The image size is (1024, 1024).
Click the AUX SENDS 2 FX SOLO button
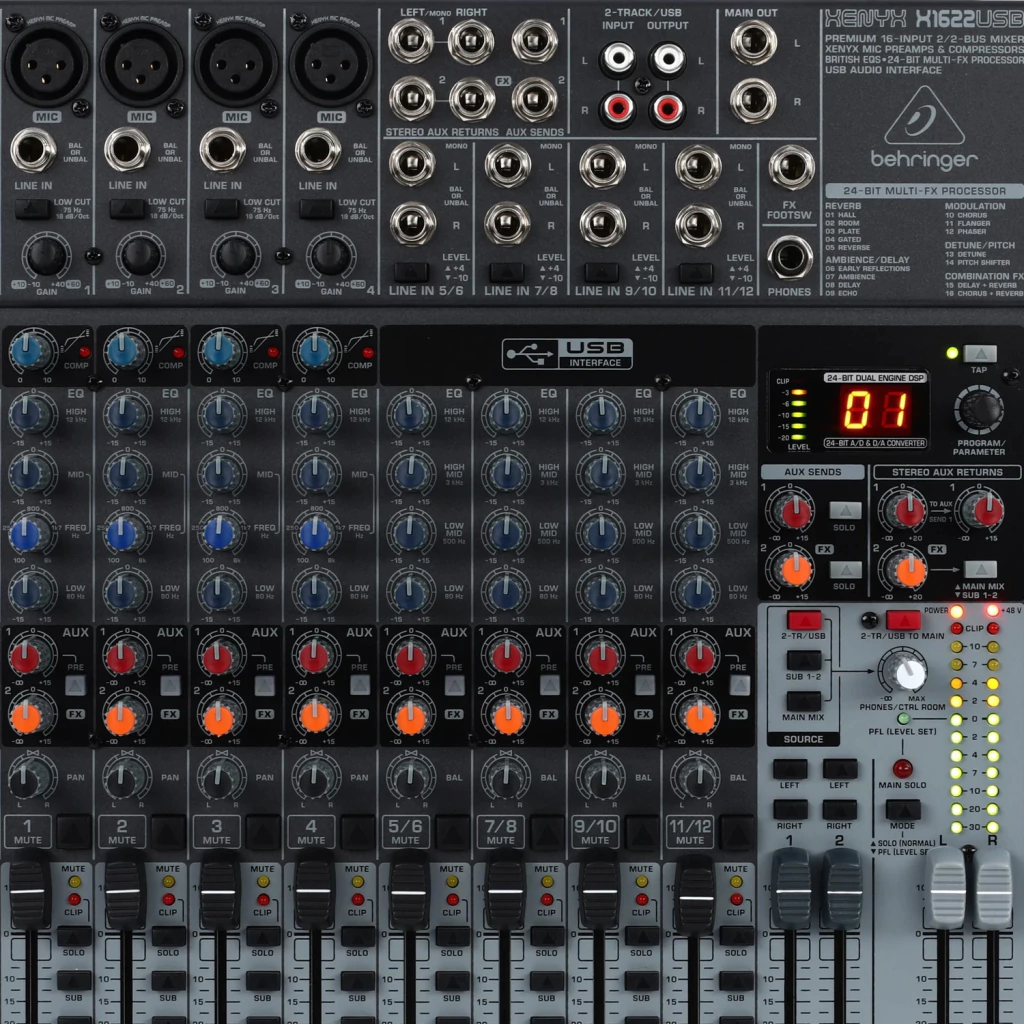pos(845,570)
